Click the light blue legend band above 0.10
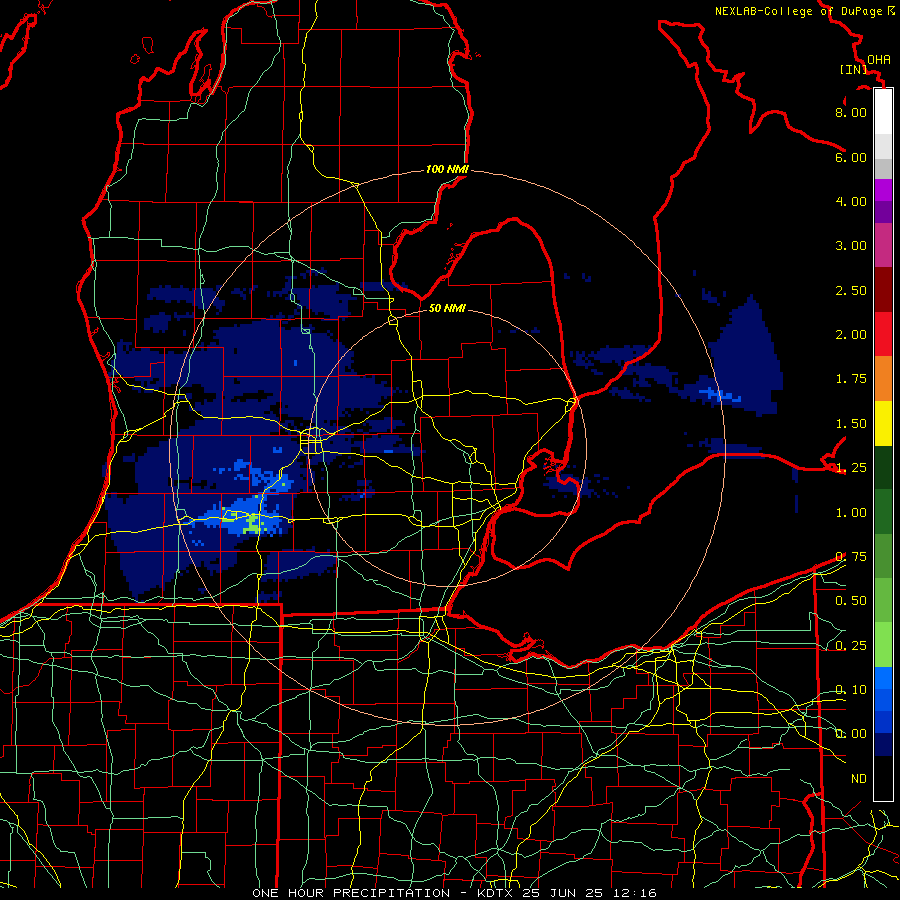 pos(883,678)
